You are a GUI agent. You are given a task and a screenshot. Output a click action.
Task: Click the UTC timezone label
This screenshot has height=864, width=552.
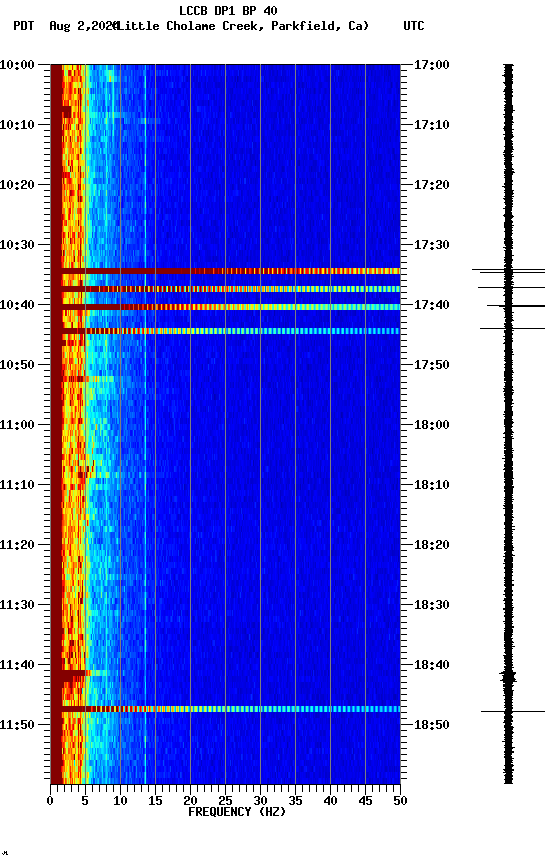click(x=414, y=26)
